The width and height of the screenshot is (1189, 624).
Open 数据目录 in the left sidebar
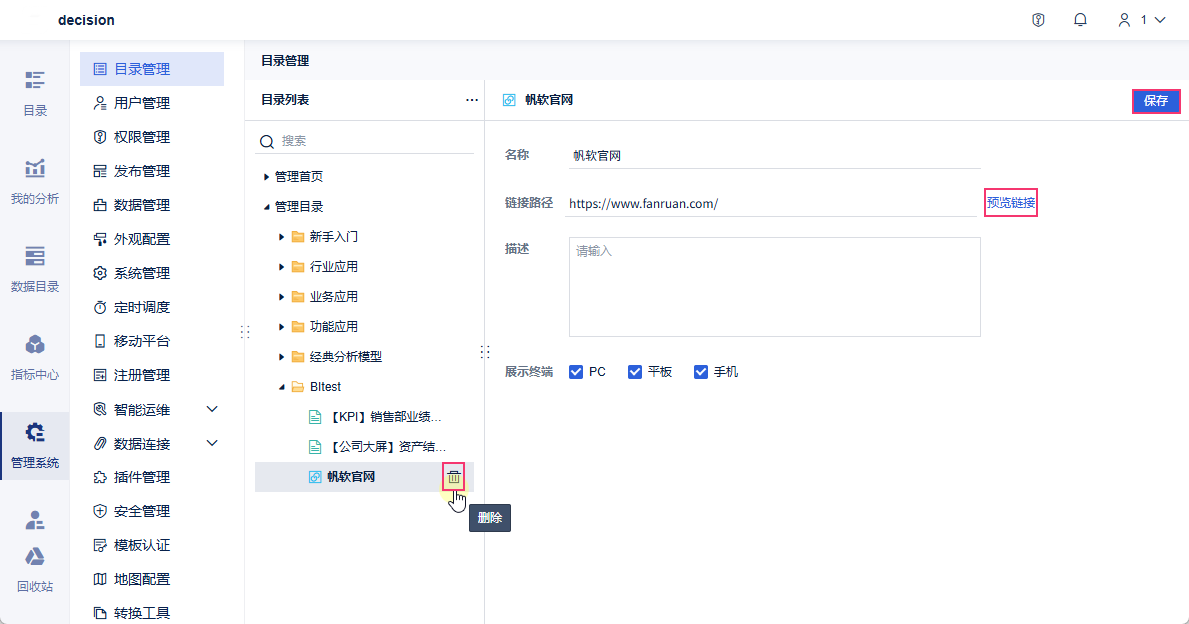(x=35, y=270)
